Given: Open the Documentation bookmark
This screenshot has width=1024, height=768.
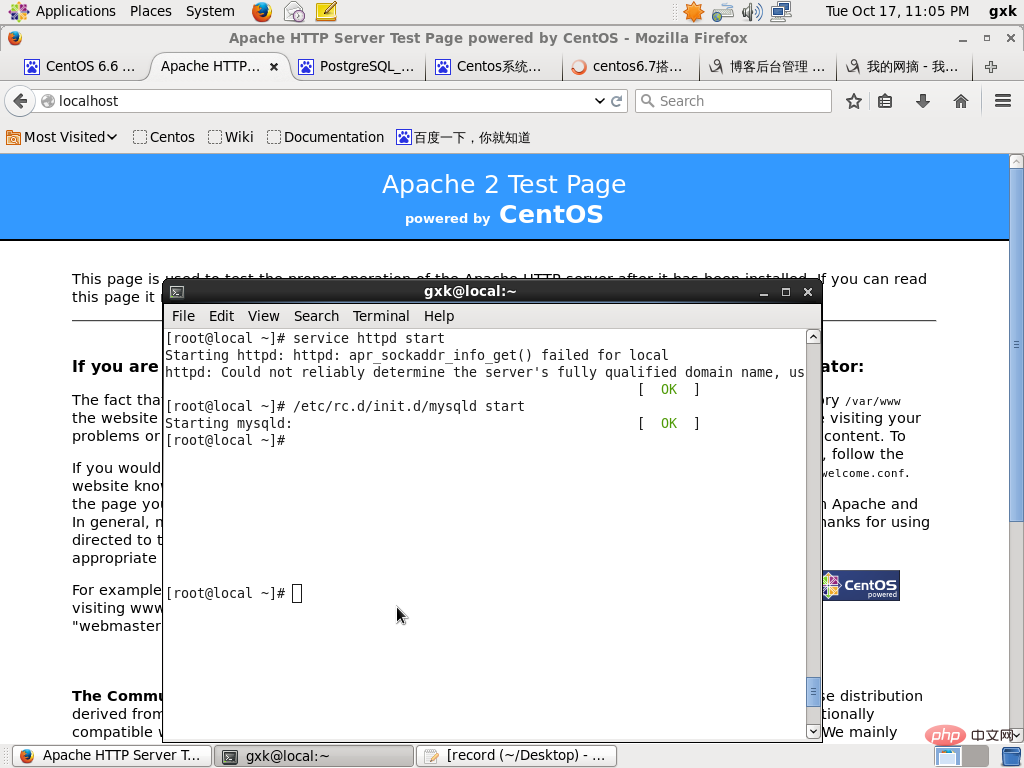Looking at the screenshot, I should point(325,137).
